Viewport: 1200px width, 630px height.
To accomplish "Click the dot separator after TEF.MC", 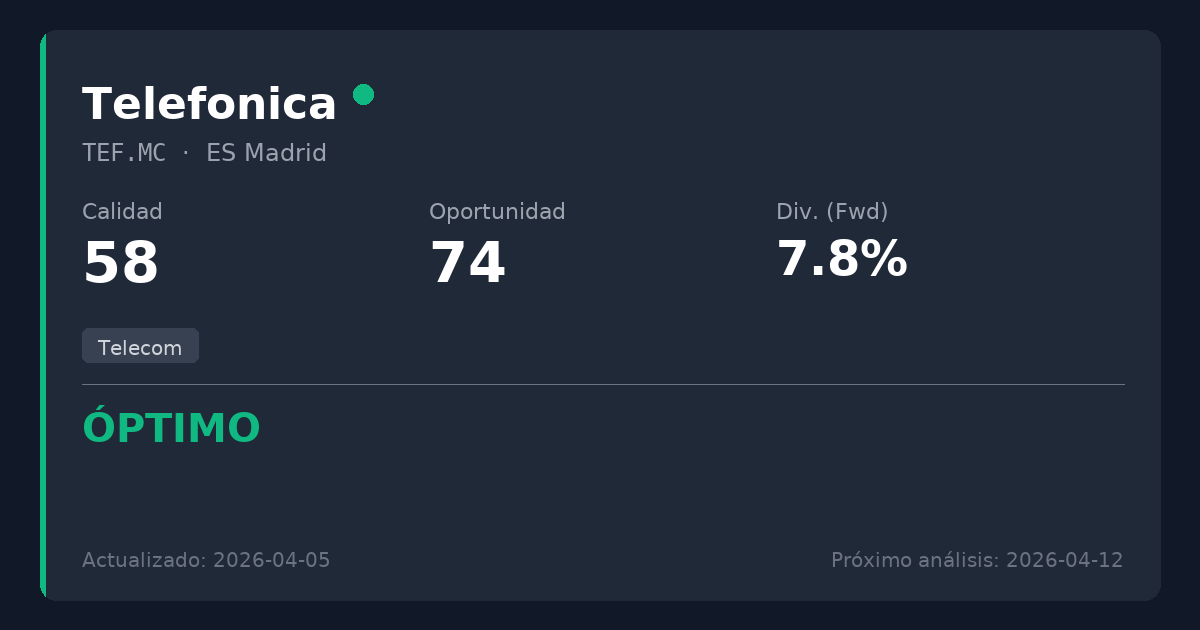I will 186,153.
